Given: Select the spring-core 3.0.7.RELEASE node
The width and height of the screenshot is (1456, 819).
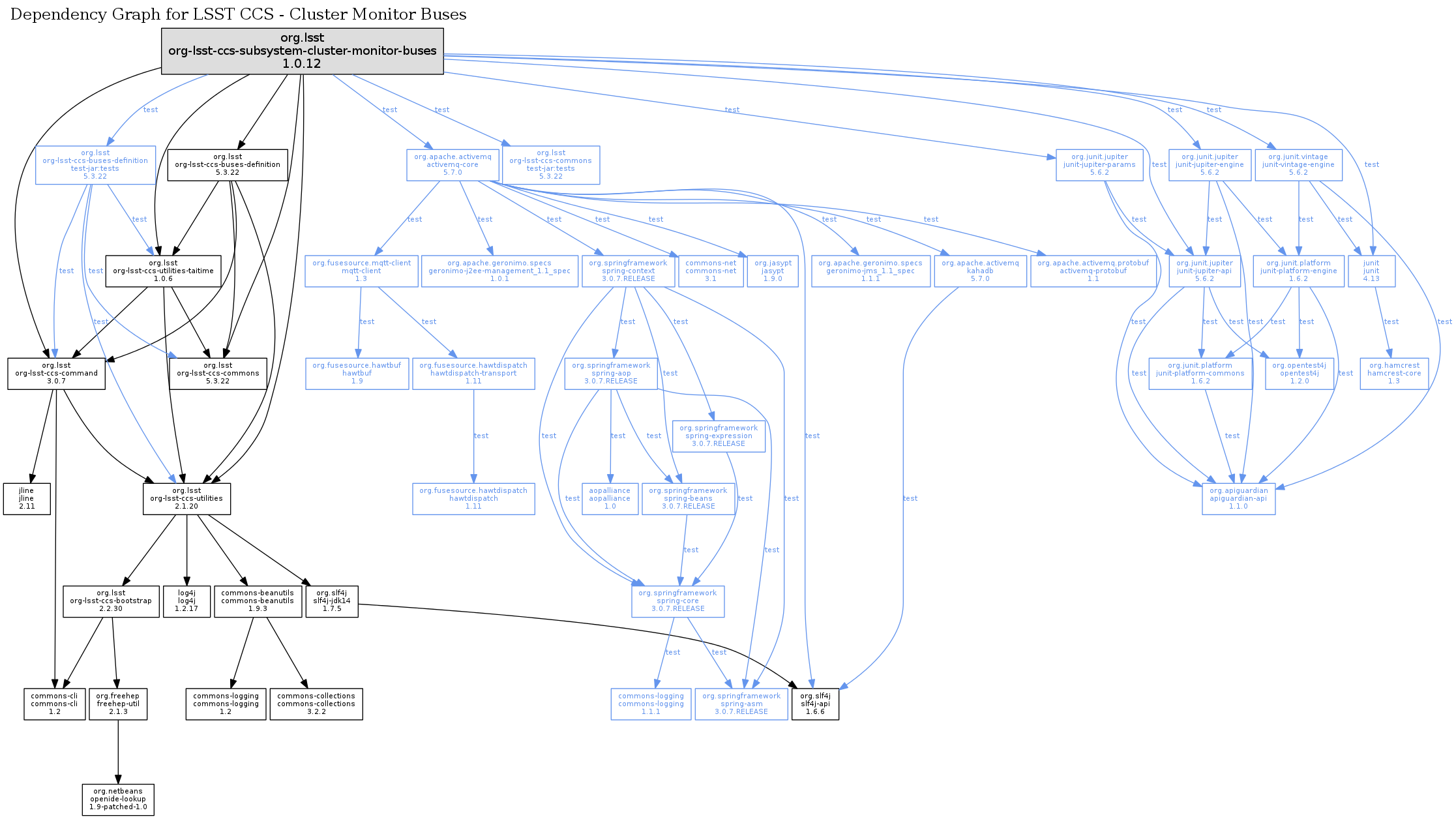Looking at the screenshot, I should 677,601.
